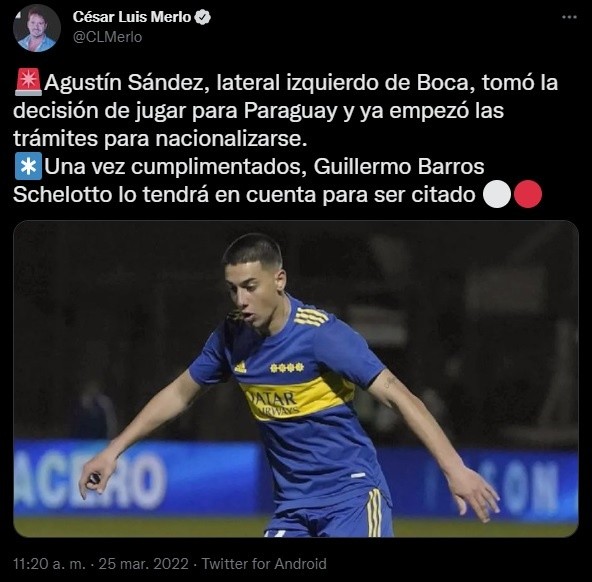This screenshot has width=592, height=582.
Task: Click the white circle emoji
Action: click(x=497, y=194)
